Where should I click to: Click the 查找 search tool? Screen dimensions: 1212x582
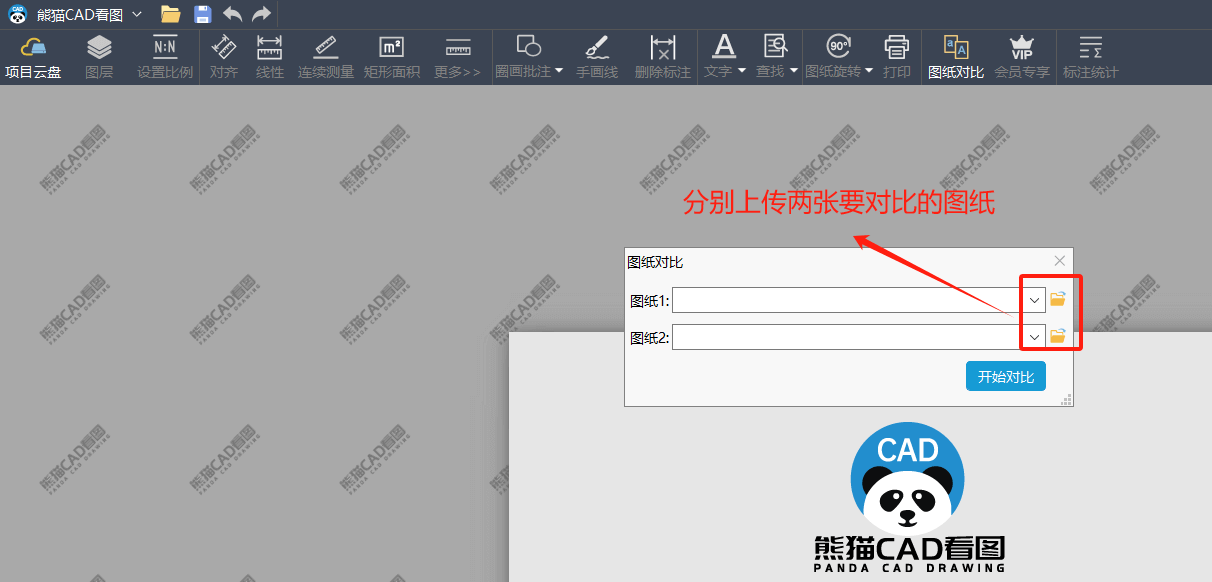(772, 57)
